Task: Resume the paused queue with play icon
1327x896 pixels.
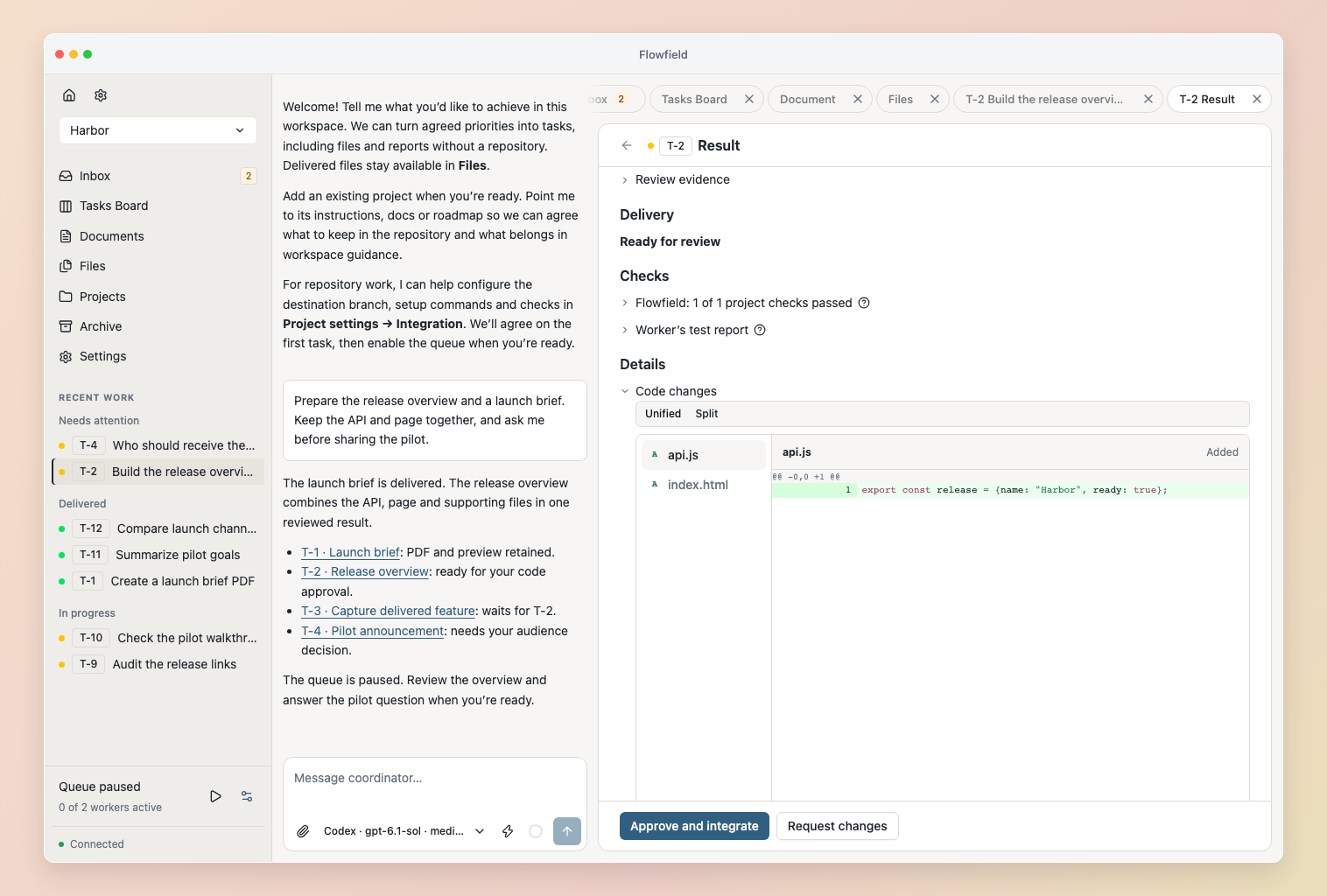Action: tap(215, 796)
